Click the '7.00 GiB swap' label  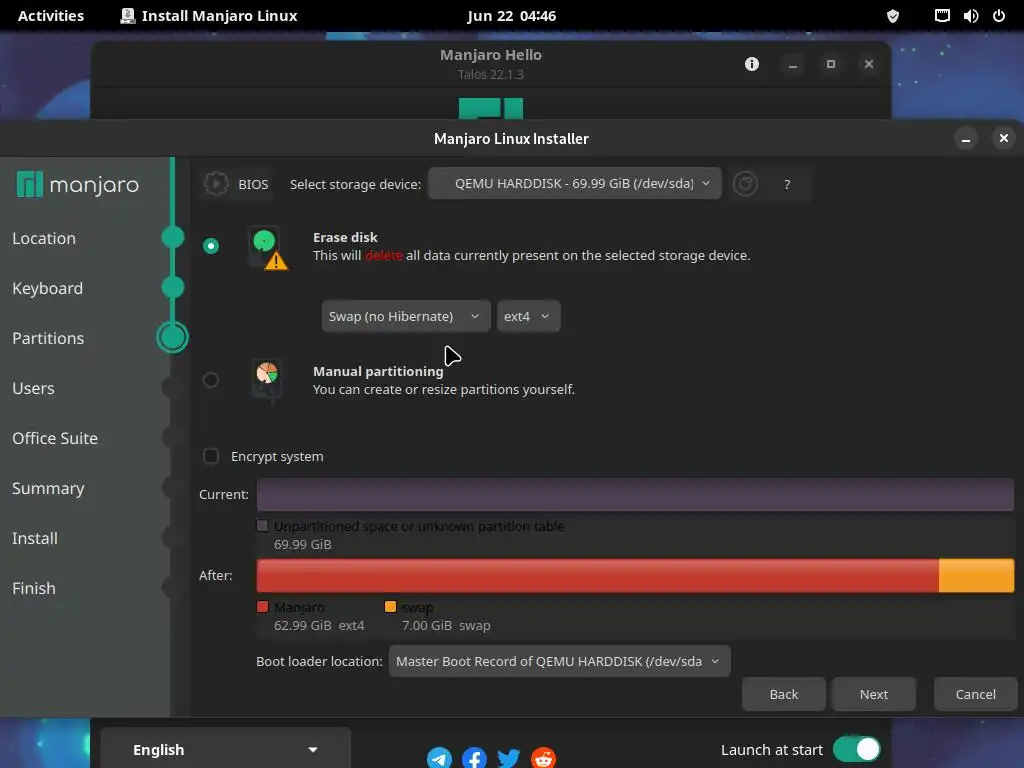point(446,625)
